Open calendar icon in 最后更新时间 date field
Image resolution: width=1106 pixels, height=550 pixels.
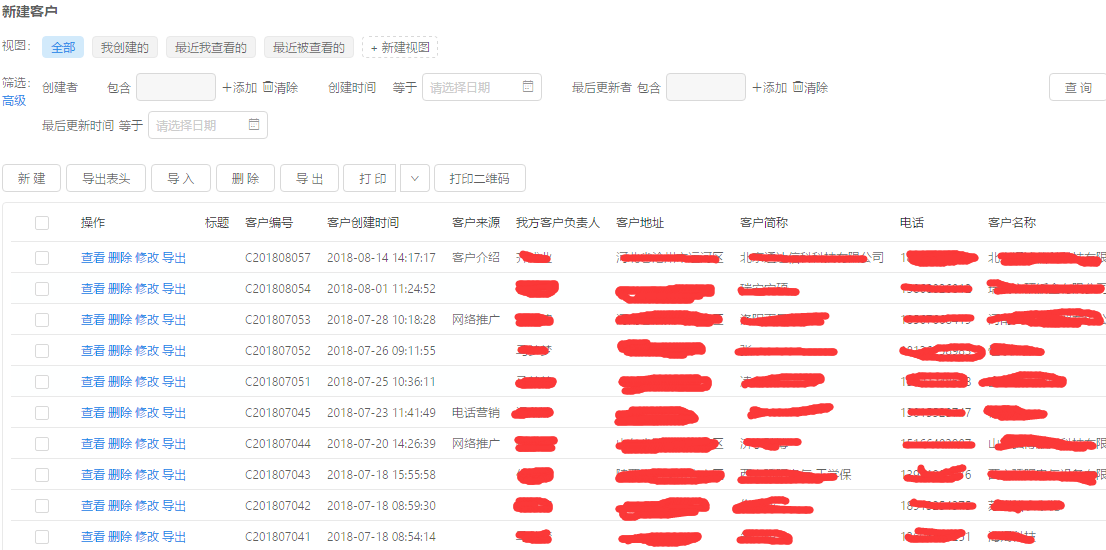pos(254,125)
